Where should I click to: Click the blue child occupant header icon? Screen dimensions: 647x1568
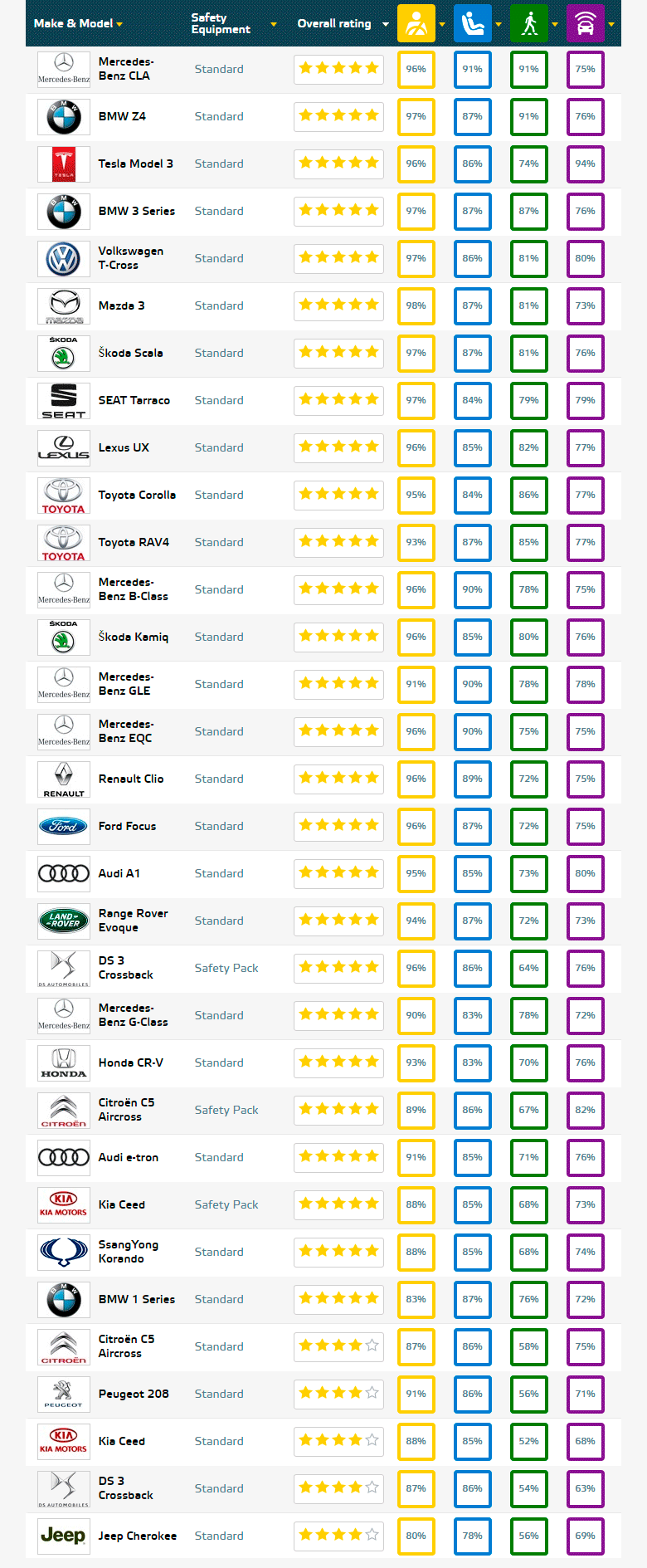pyautogui.click(x=473, y=23)
